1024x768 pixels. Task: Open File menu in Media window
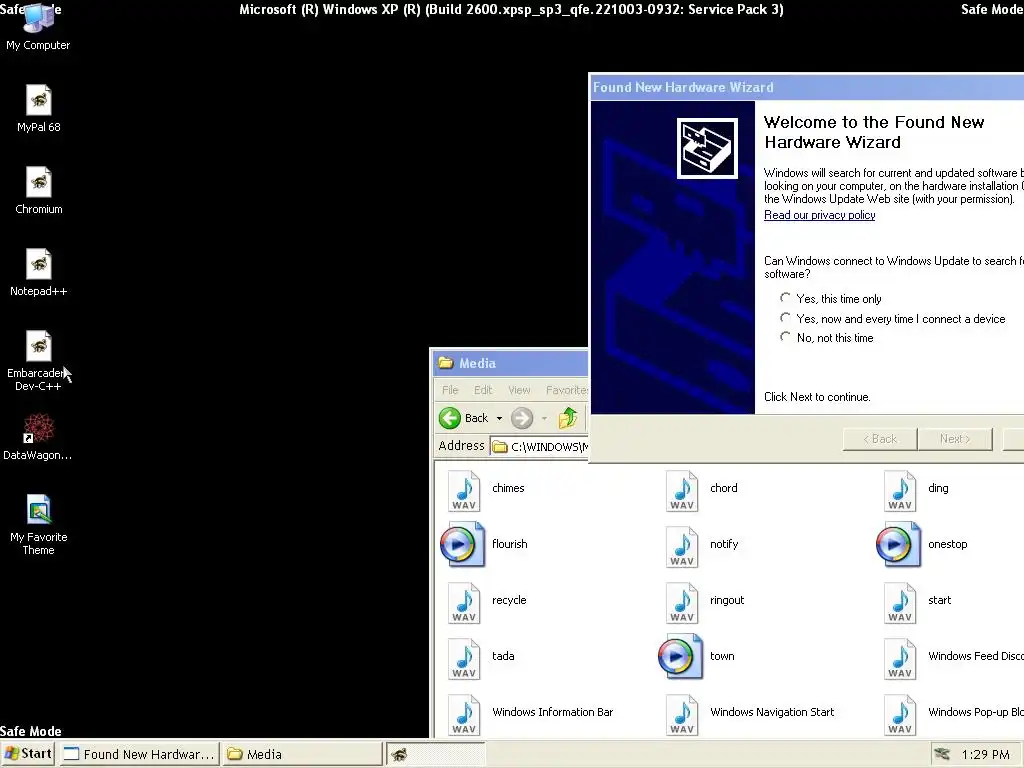[450, 390]
